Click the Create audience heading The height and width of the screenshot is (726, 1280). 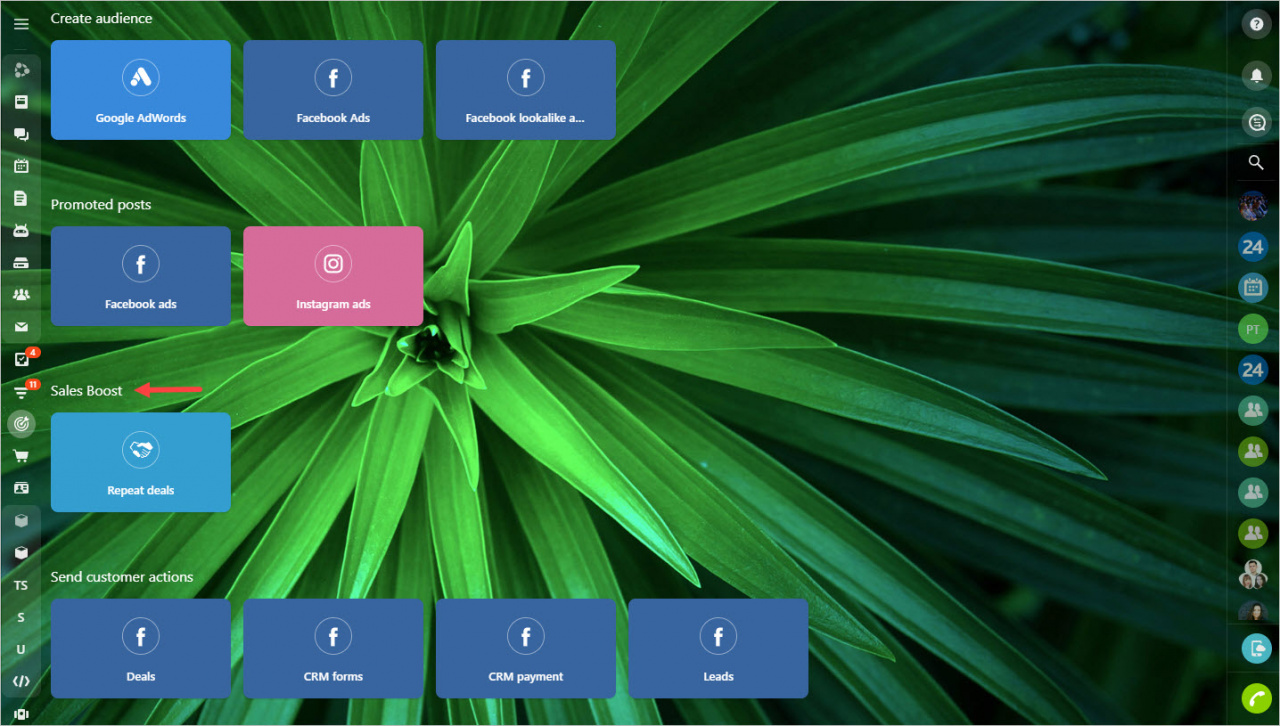pos(102,18)
